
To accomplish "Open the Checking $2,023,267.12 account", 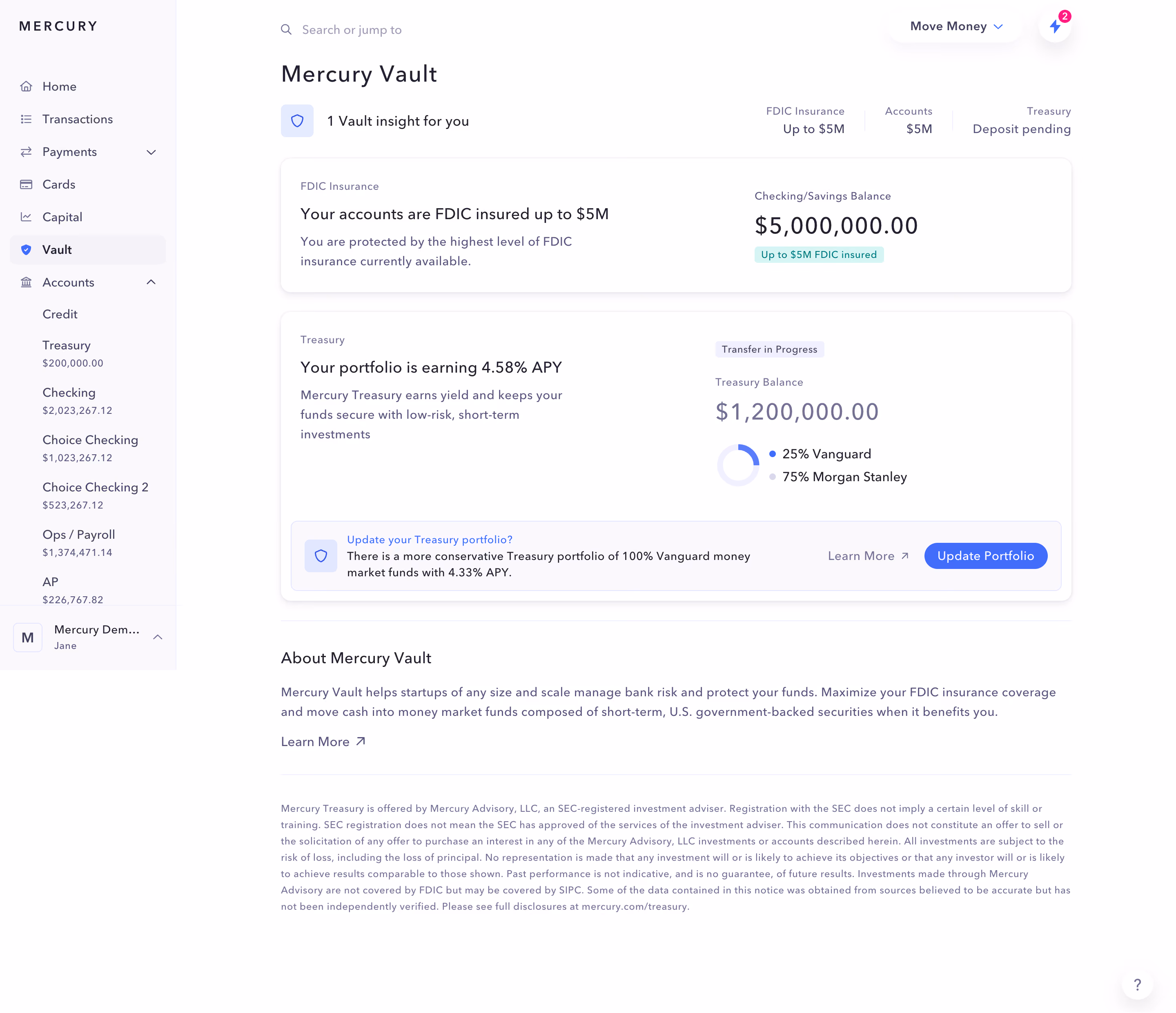I will click(78, 401).
